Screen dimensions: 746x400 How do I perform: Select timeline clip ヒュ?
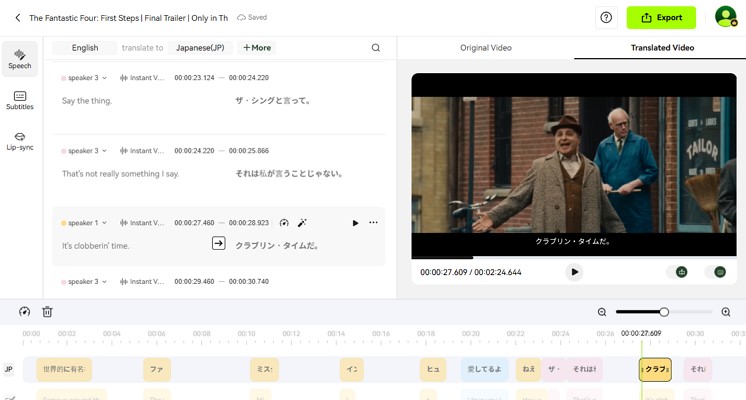[433, 370]
